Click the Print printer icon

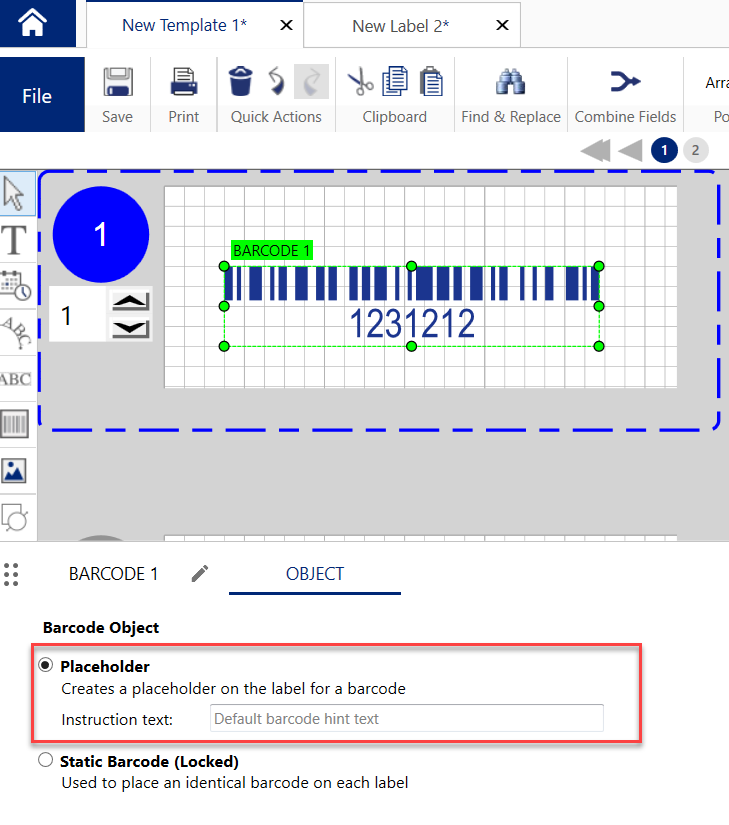pyautogui.click(x=184, y=82)
